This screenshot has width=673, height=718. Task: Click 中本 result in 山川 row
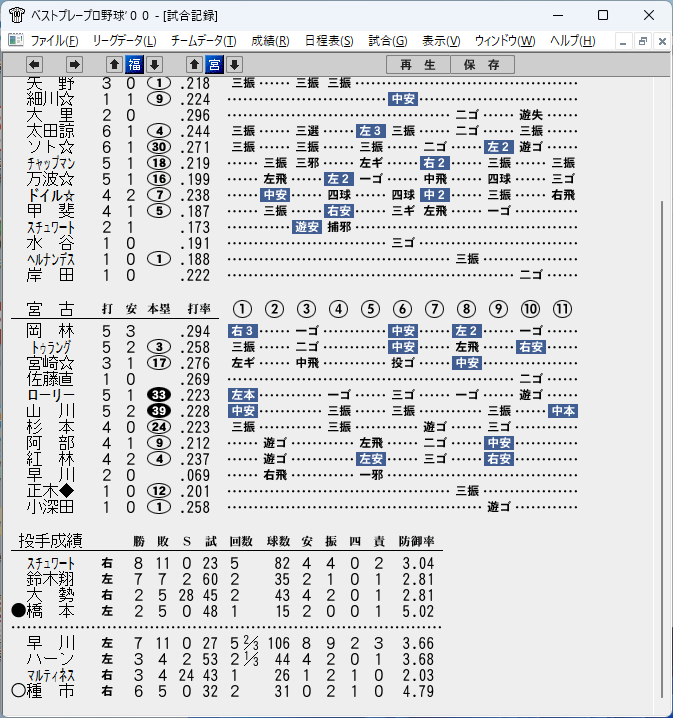point(563,411)
